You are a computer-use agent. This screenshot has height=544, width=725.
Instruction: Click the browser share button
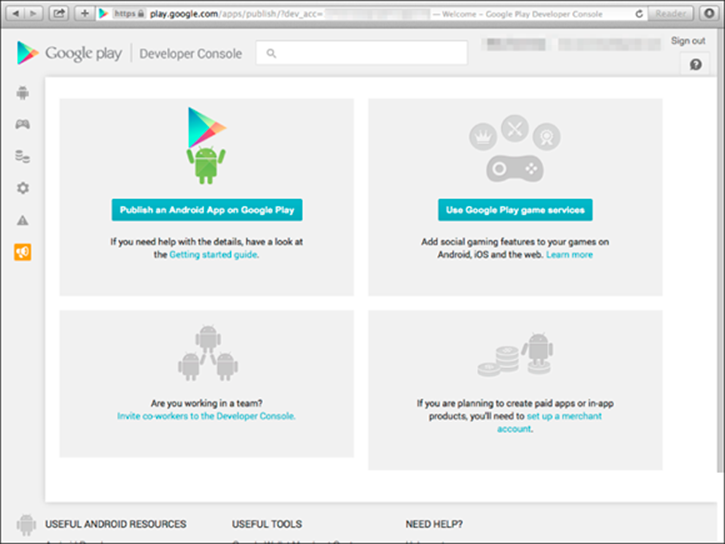click(x=59, y=13)
